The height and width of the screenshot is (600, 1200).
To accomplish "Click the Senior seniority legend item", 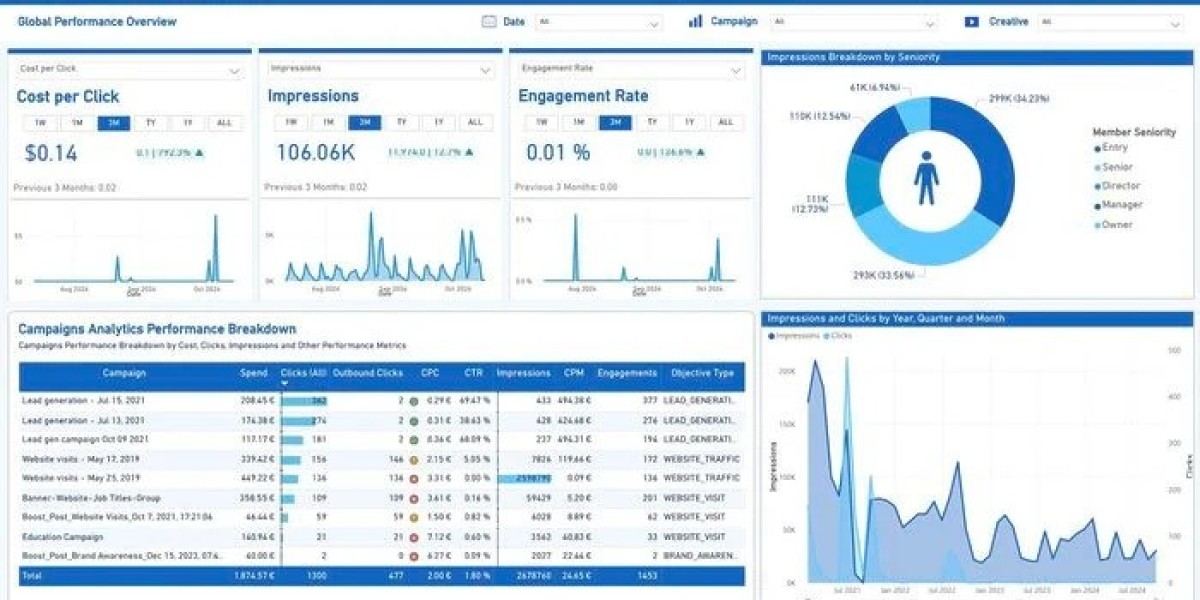I will point(1113,167).
